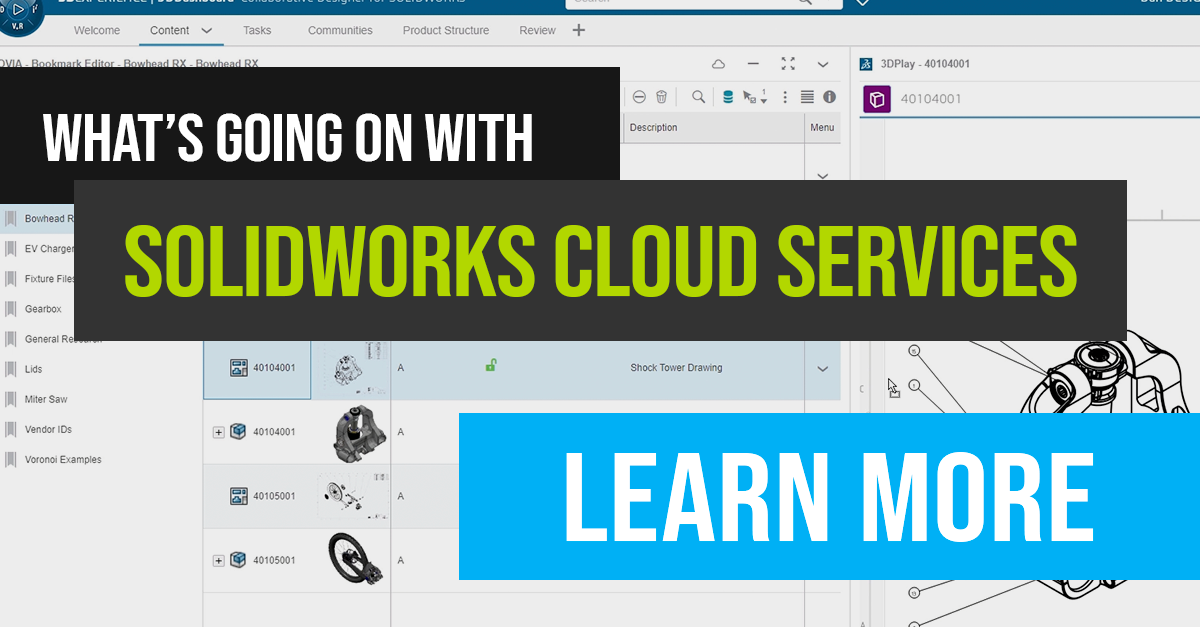Click the magnifier search icon in toolbar
Screen dimensions: 1200x627
coord(698,97)
